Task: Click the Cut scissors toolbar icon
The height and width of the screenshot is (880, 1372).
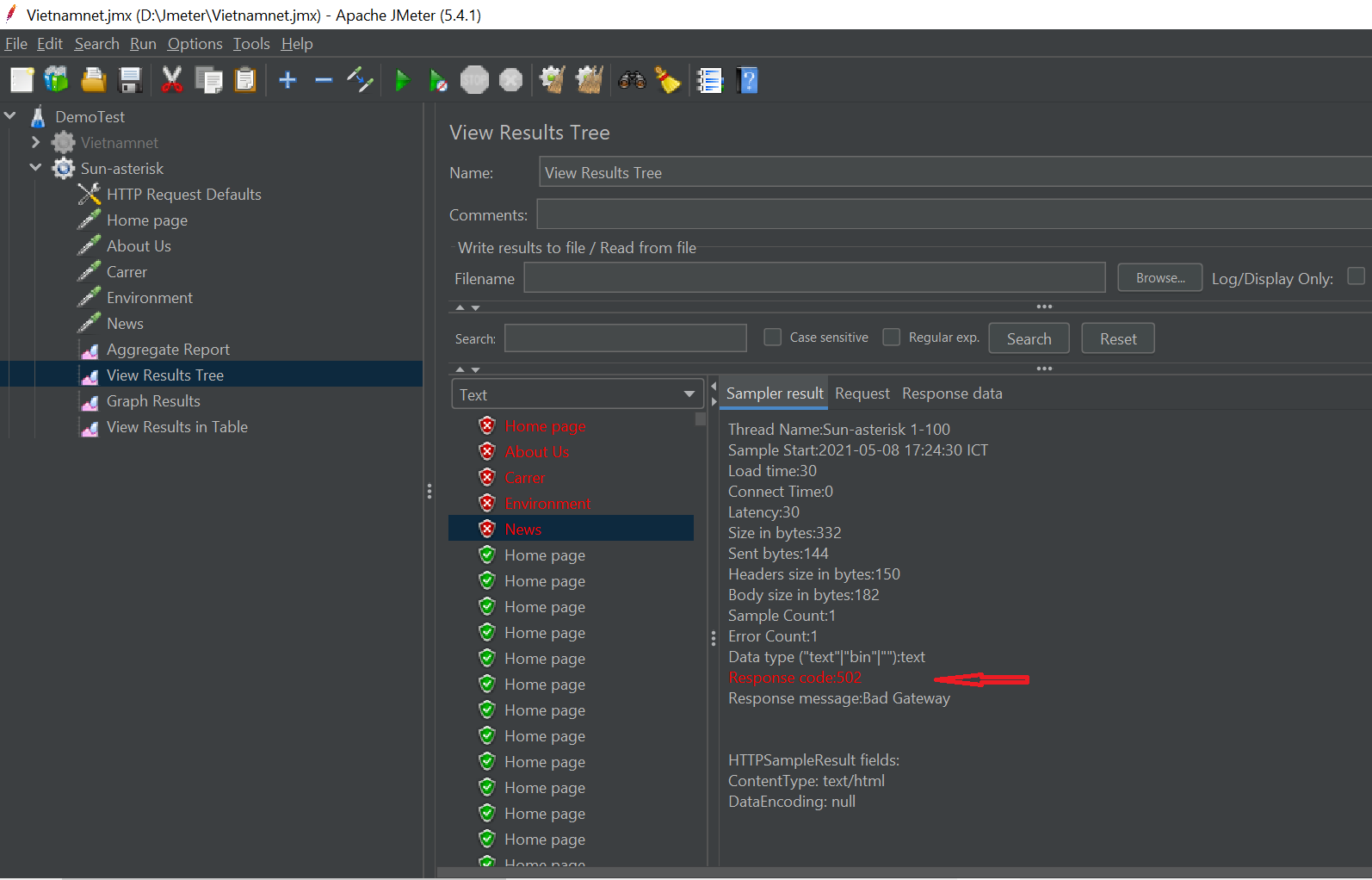Action: point(172,81)
